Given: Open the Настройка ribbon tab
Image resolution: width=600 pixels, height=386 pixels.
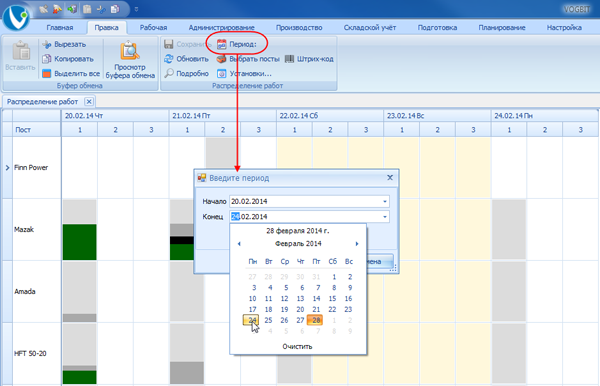Looking at the screenshot, I should click(x=564, y=28).
